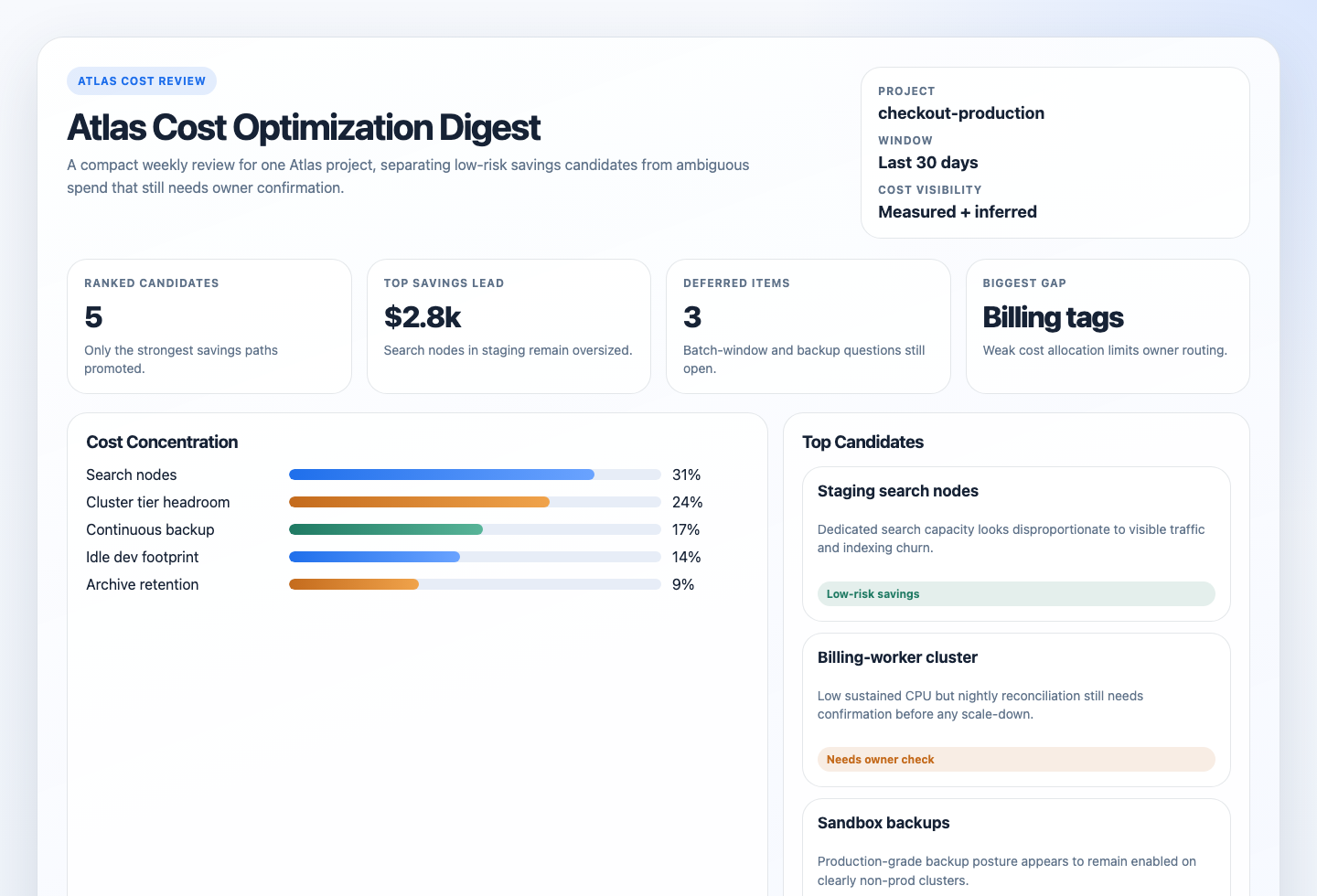Image resolution: width=1317 pixels, height=896 pixels.
Task: Click the $2.8k top savings figure
Action: [x=423, y=317]
